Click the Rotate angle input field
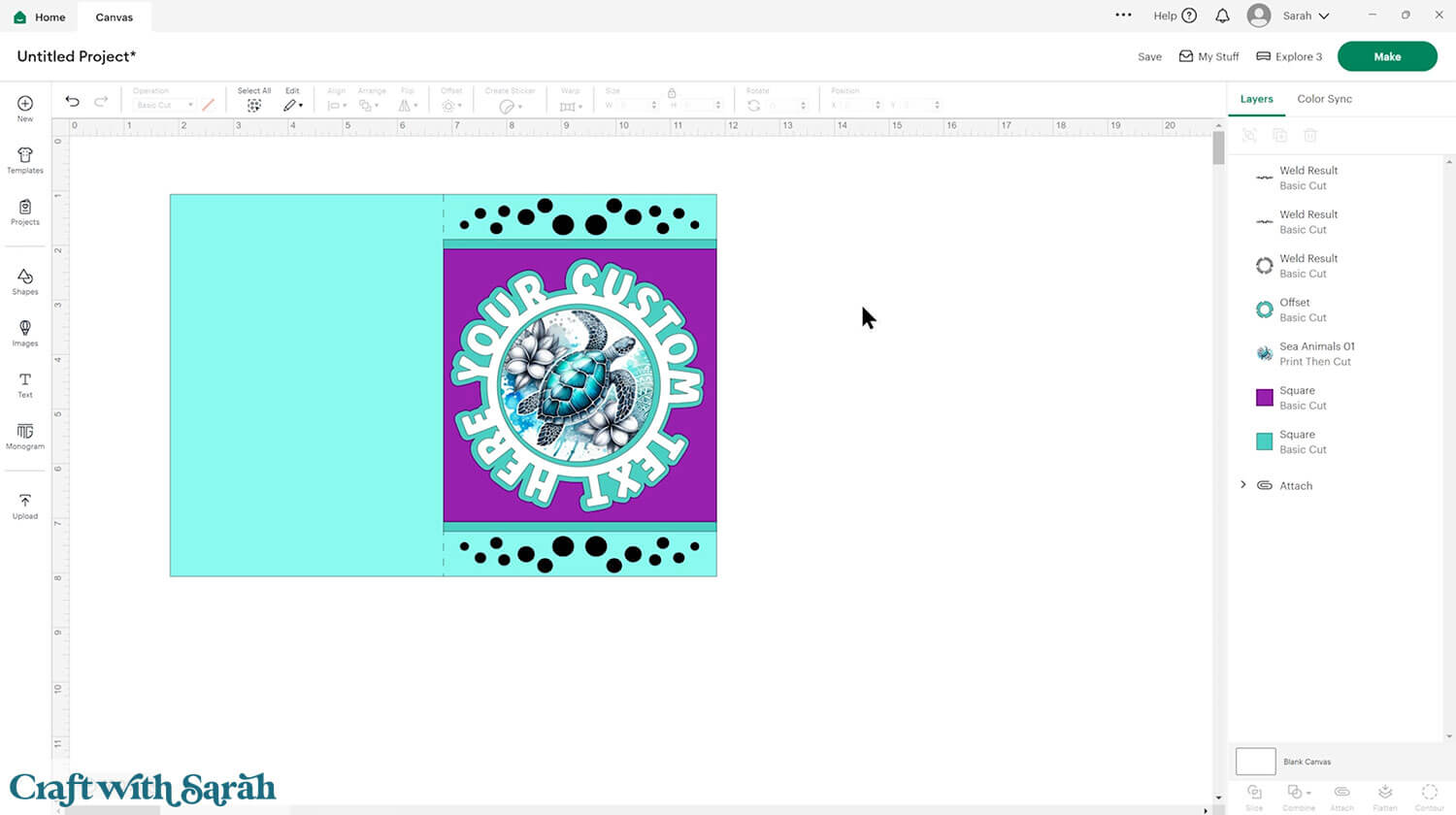 coord(787,105)
